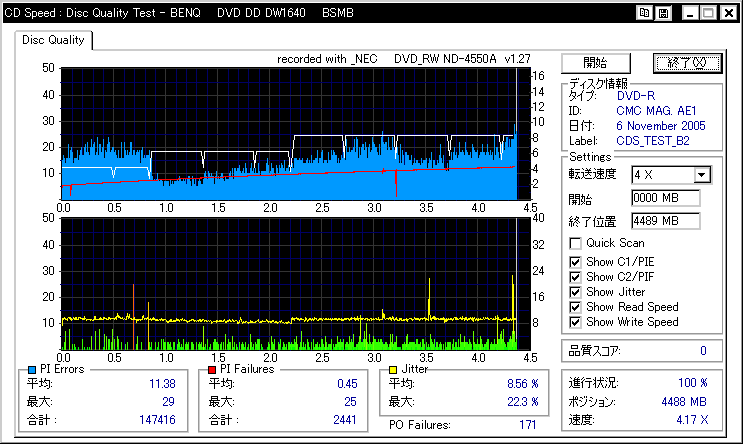Click the PI Errors maximum value 29
This screenshot has width=743, height=444.
point(168,402)
